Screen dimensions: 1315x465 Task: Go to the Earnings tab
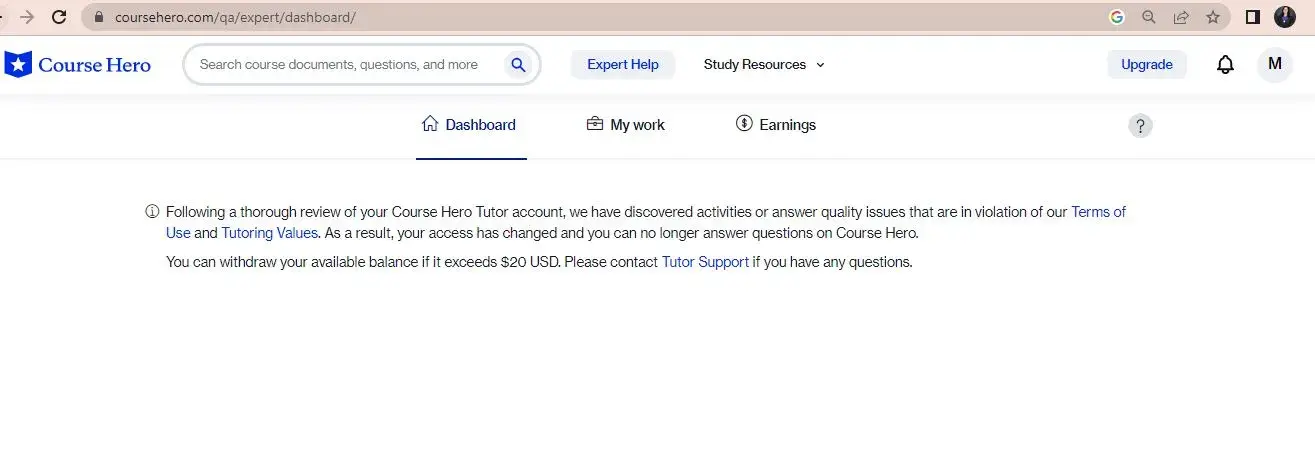776,125
